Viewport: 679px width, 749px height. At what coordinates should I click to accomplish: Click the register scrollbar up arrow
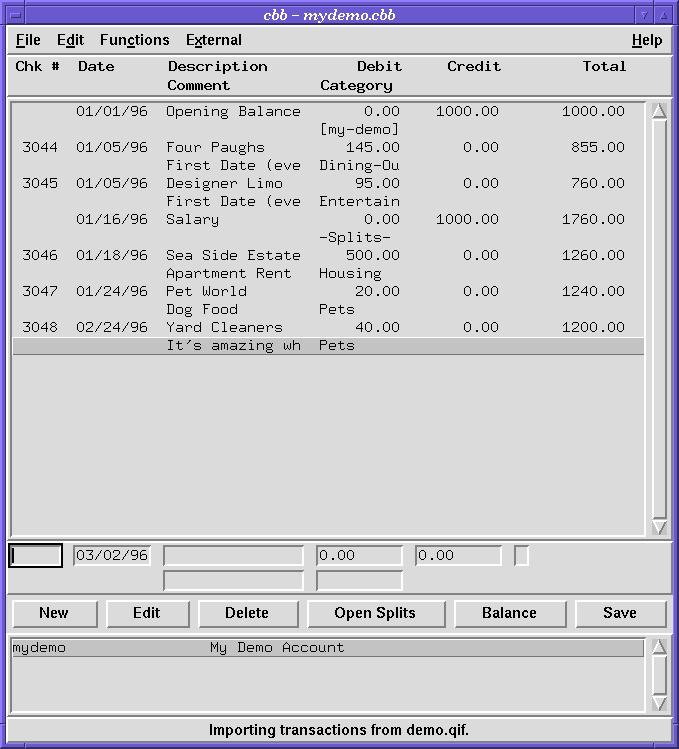(659, 111)
